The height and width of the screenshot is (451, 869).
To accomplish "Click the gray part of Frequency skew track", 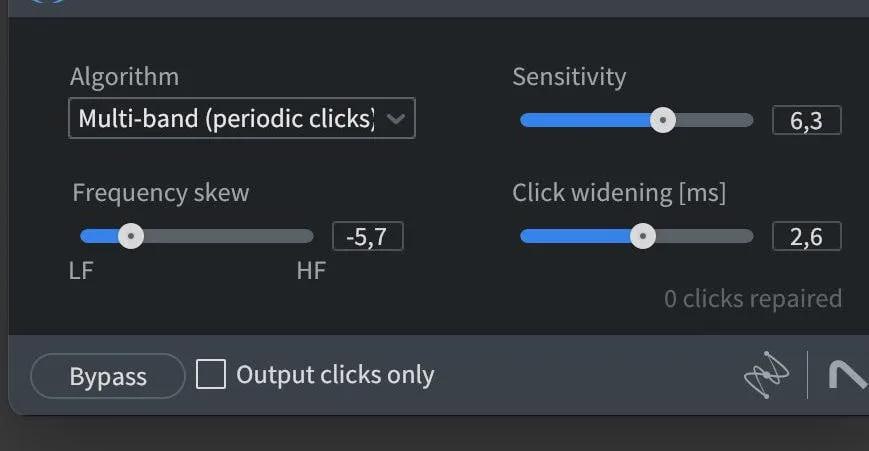I will pyautogui.click(x=228, y=236).
